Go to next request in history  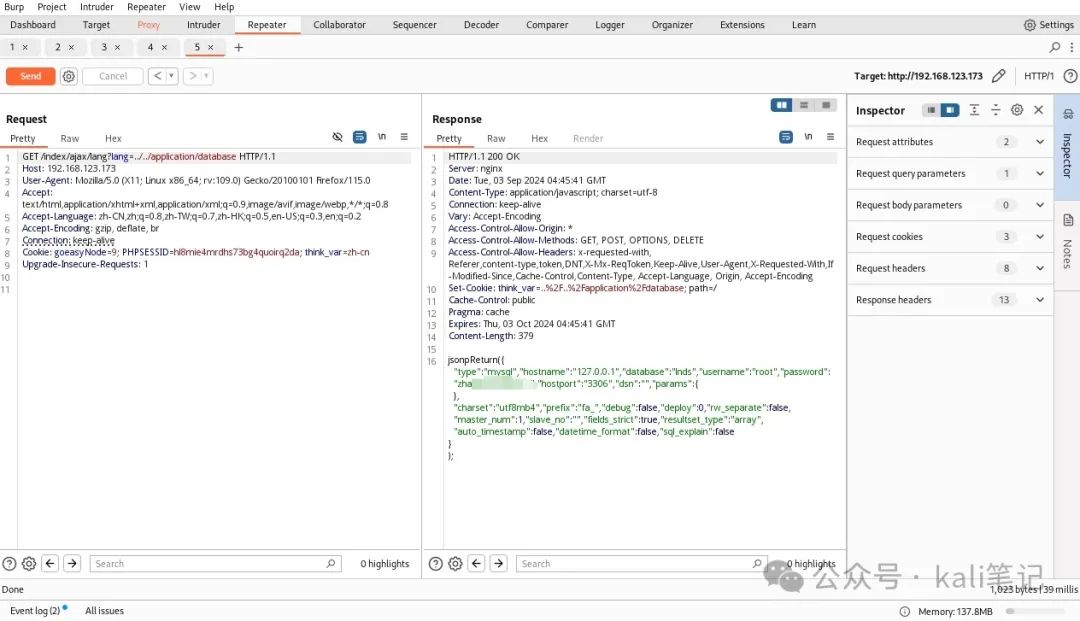tap(193, 76)
